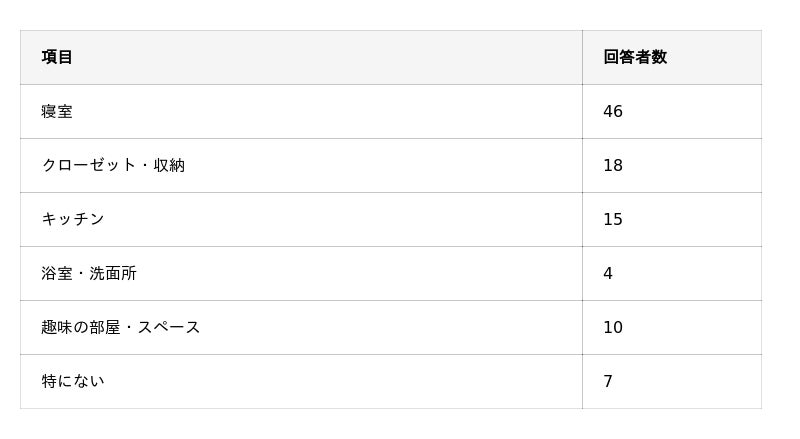Click the value 46 in 寝室 row
The height and width of the screenshot is (439, 800).
[x=613, y=111]
